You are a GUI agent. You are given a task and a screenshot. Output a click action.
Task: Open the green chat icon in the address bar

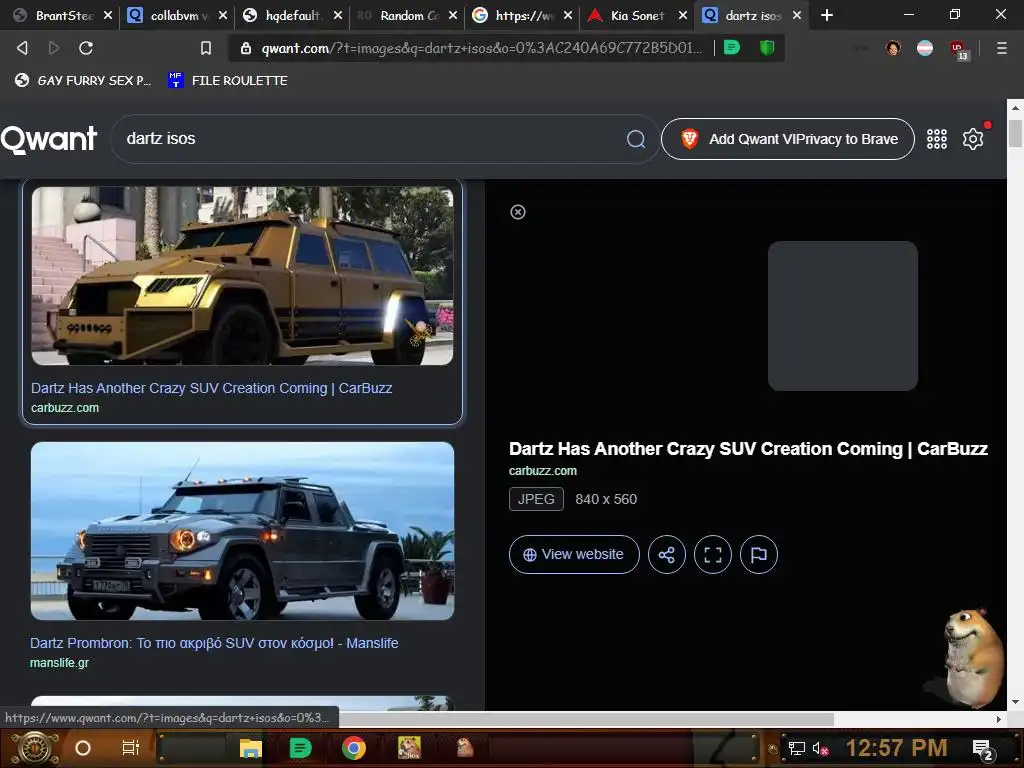click(x=732, y=48)
